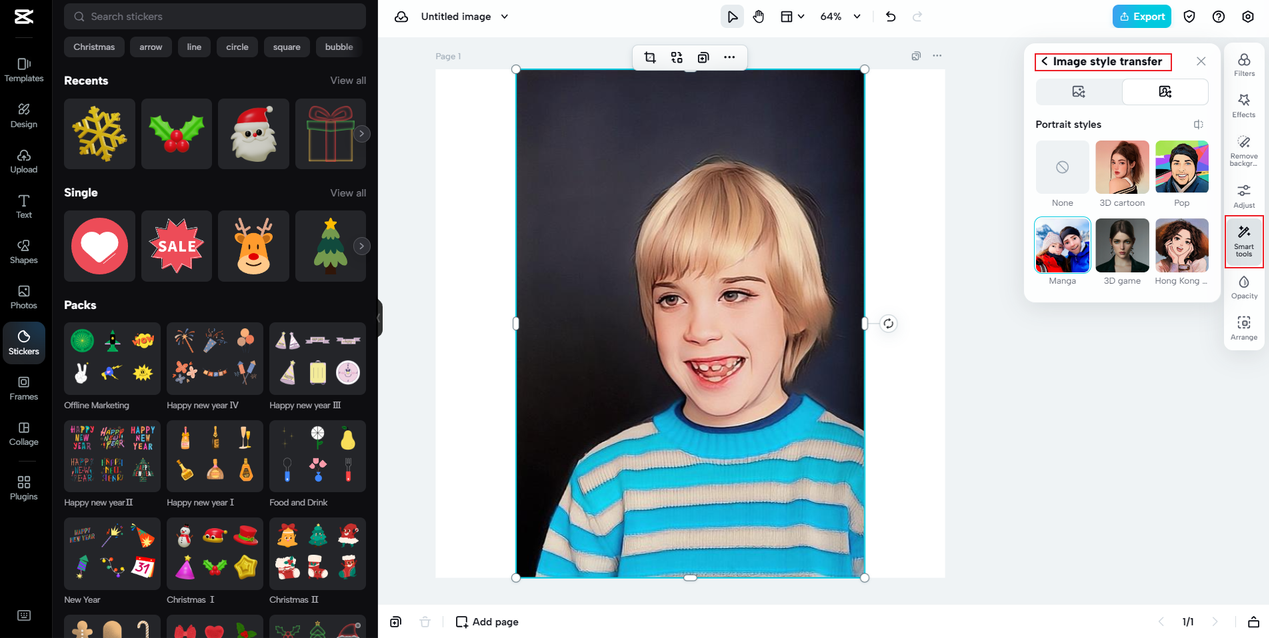This screenshot has height=638, width=1269.
Task: Open the Shapes sidebar panel
Action: [x=24, y=251]
